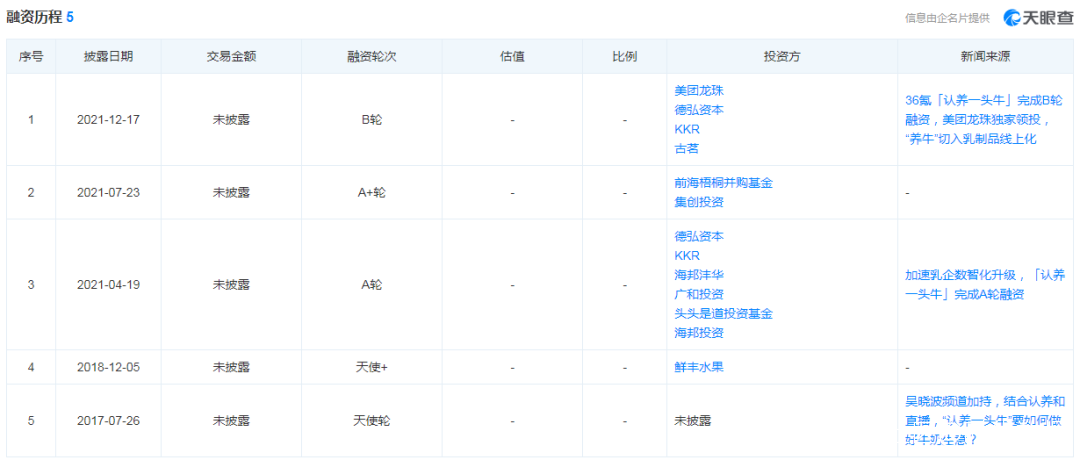Click the B轮 round cell
The image size is (1080, 460).
click(372, 120)
